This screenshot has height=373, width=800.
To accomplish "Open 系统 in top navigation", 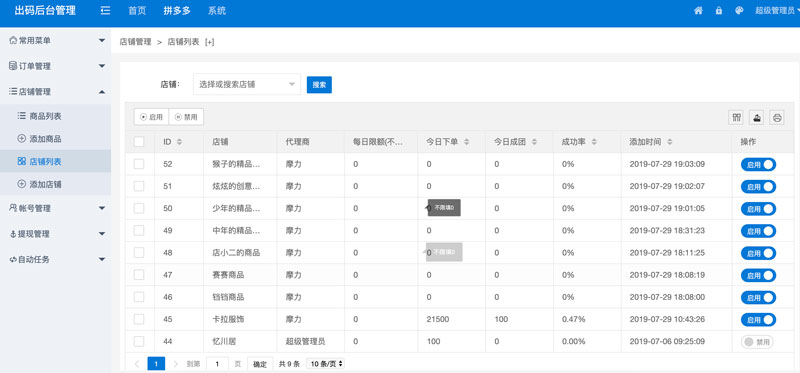I will coord(217,11).
